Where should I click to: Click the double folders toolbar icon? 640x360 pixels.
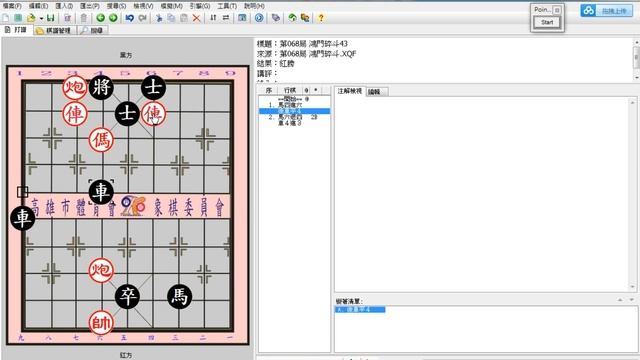click(305, 18)
